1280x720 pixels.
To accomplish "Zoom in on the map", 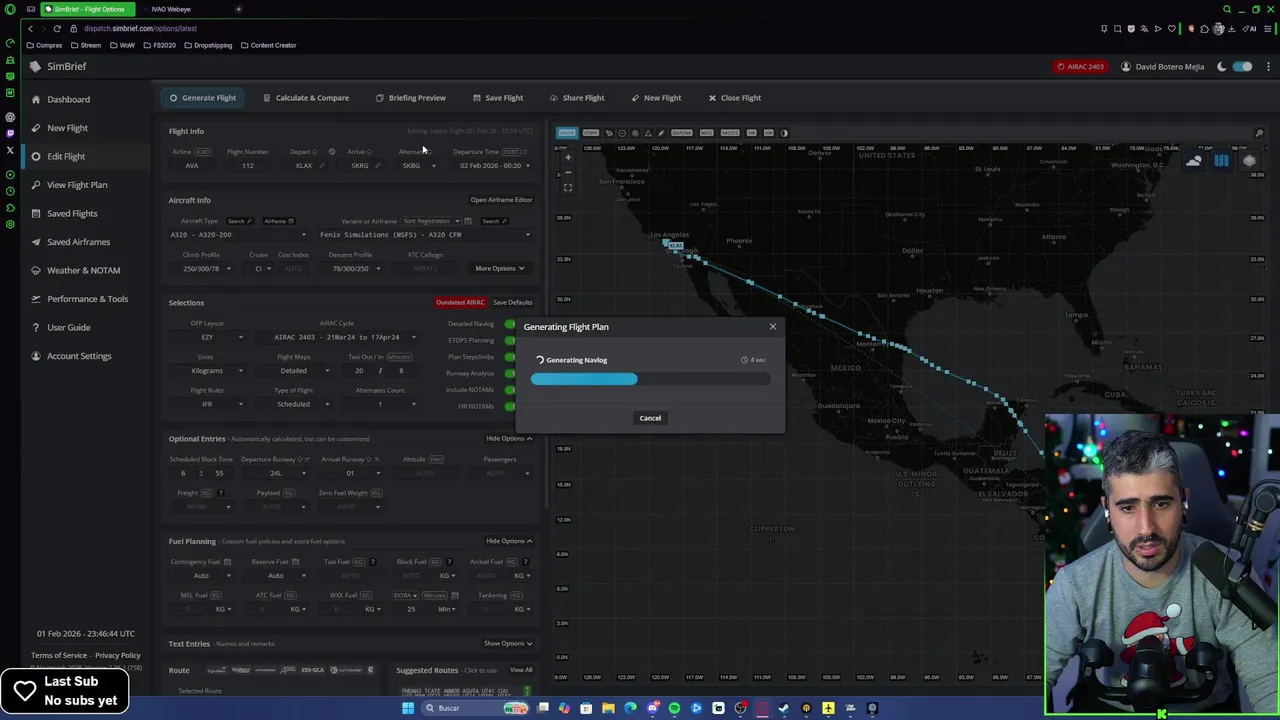I will click(x=568, y=157).
